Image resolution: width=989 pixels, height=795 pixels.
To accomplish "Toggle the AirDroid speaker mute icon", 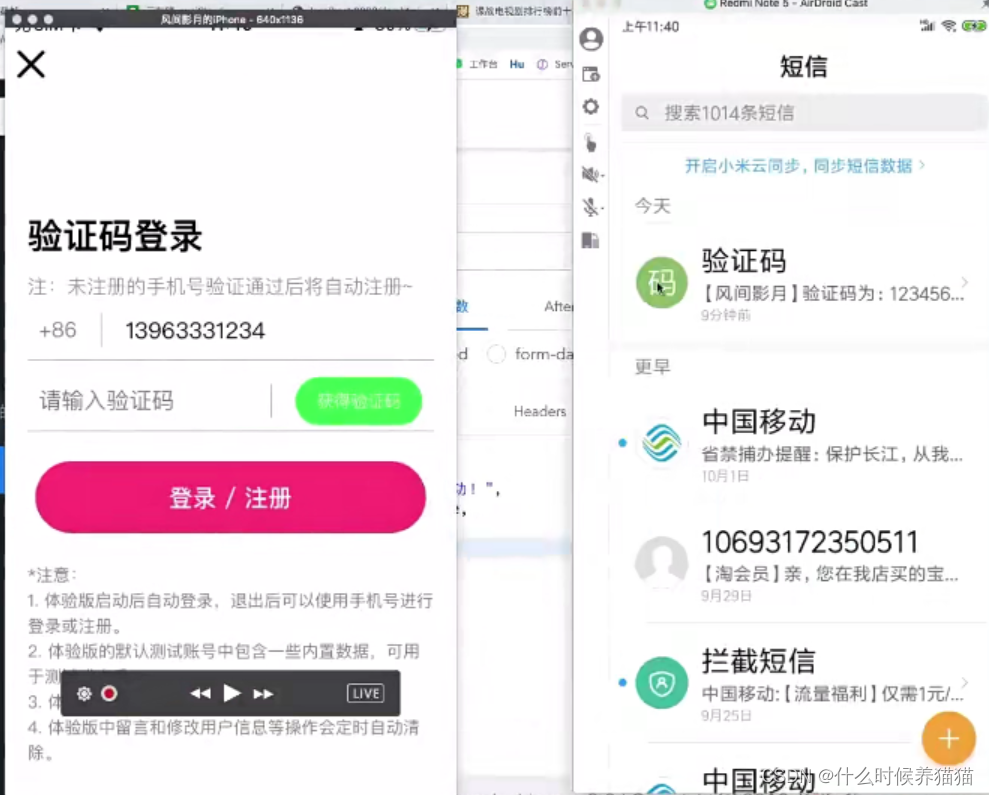I will (x=592, y=174).
